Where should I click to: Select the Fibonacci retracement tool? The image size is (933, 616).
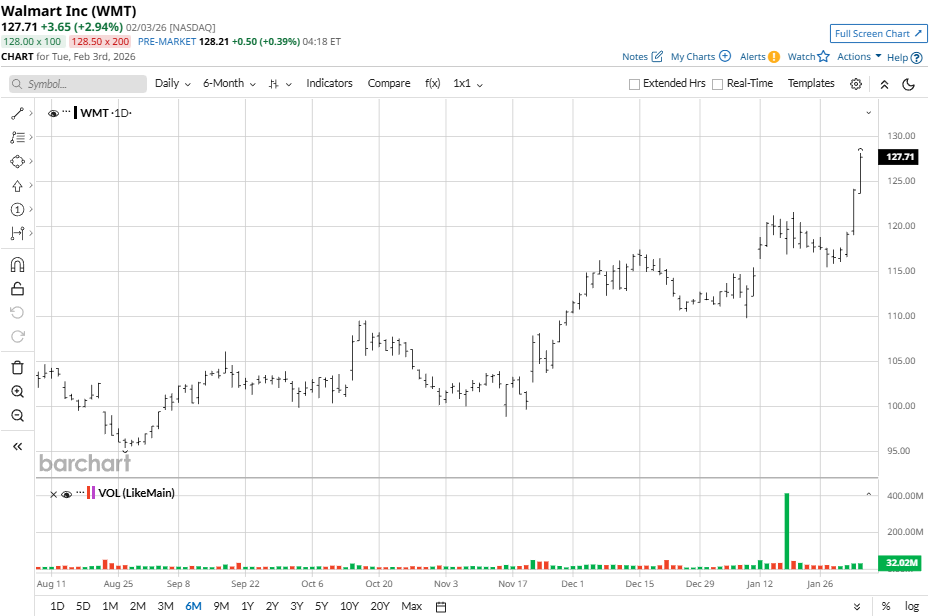pos(17,137)
